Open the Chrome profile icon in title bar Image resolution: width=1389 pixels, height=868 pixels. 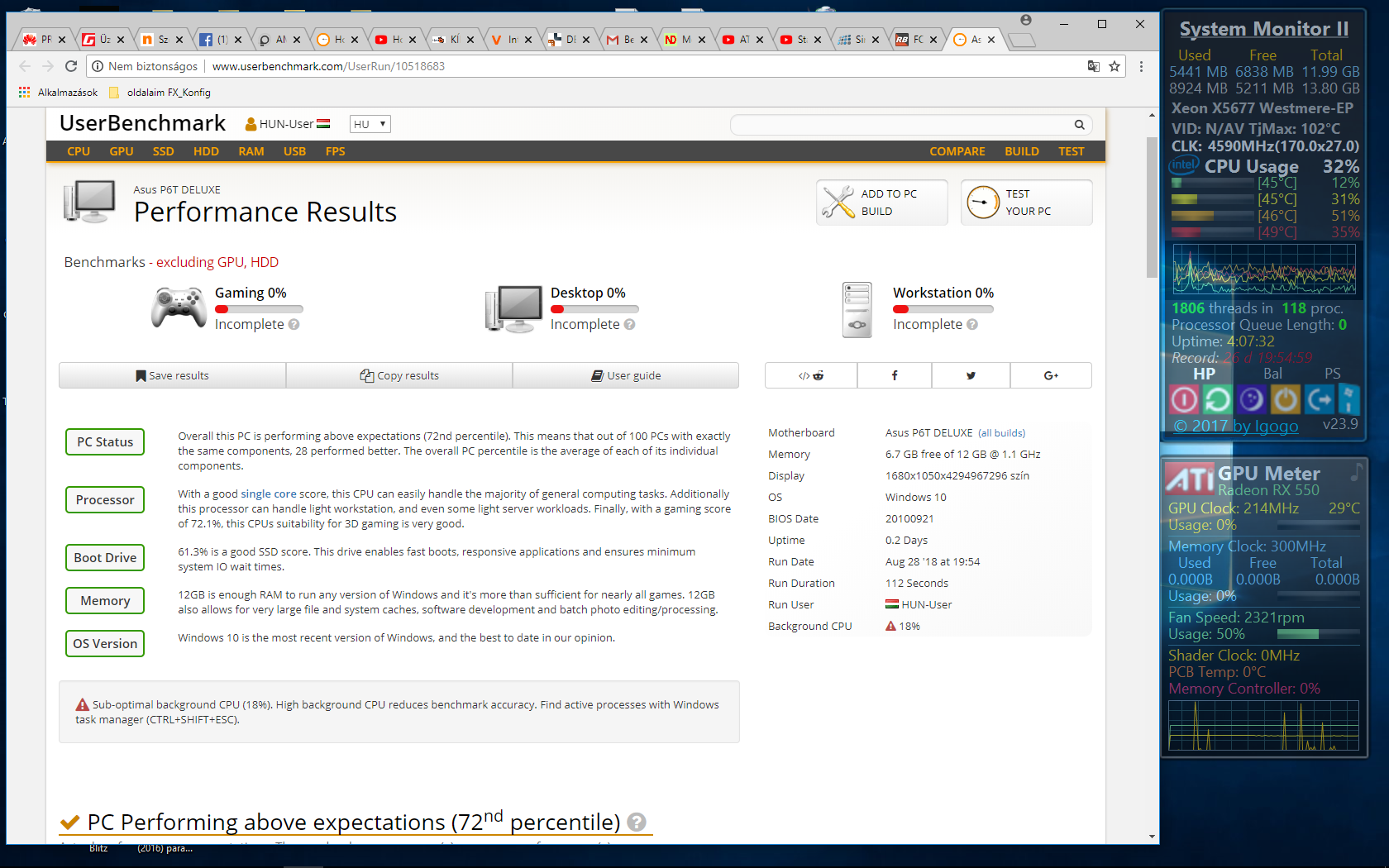click(1026, 20)
